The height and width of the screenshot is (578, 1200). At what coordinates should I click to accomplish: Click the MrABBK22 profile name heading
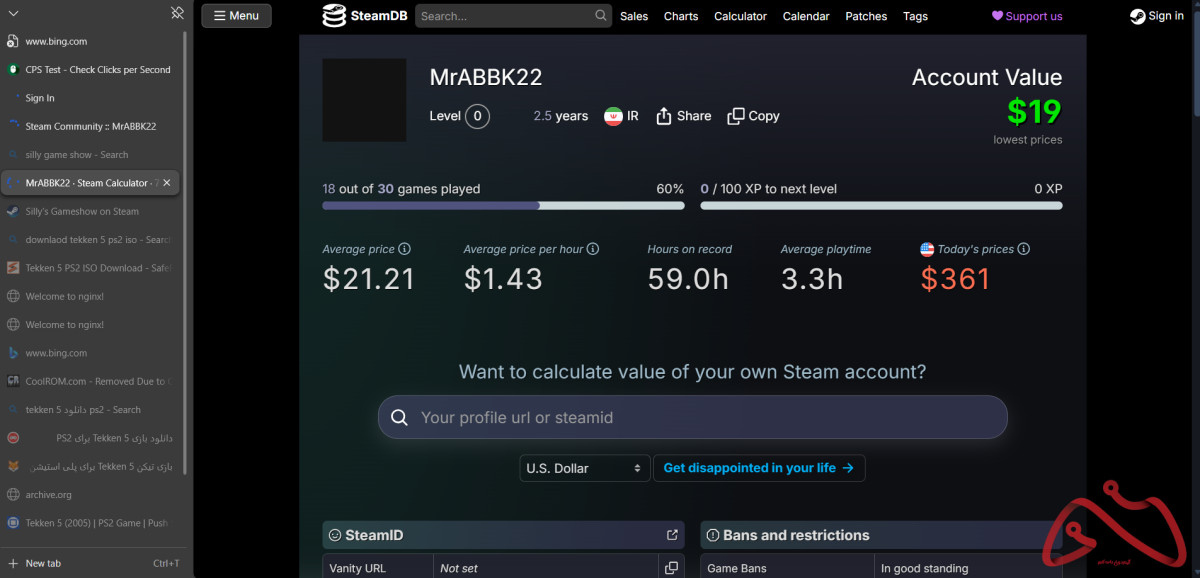click(x=486, y=77)
